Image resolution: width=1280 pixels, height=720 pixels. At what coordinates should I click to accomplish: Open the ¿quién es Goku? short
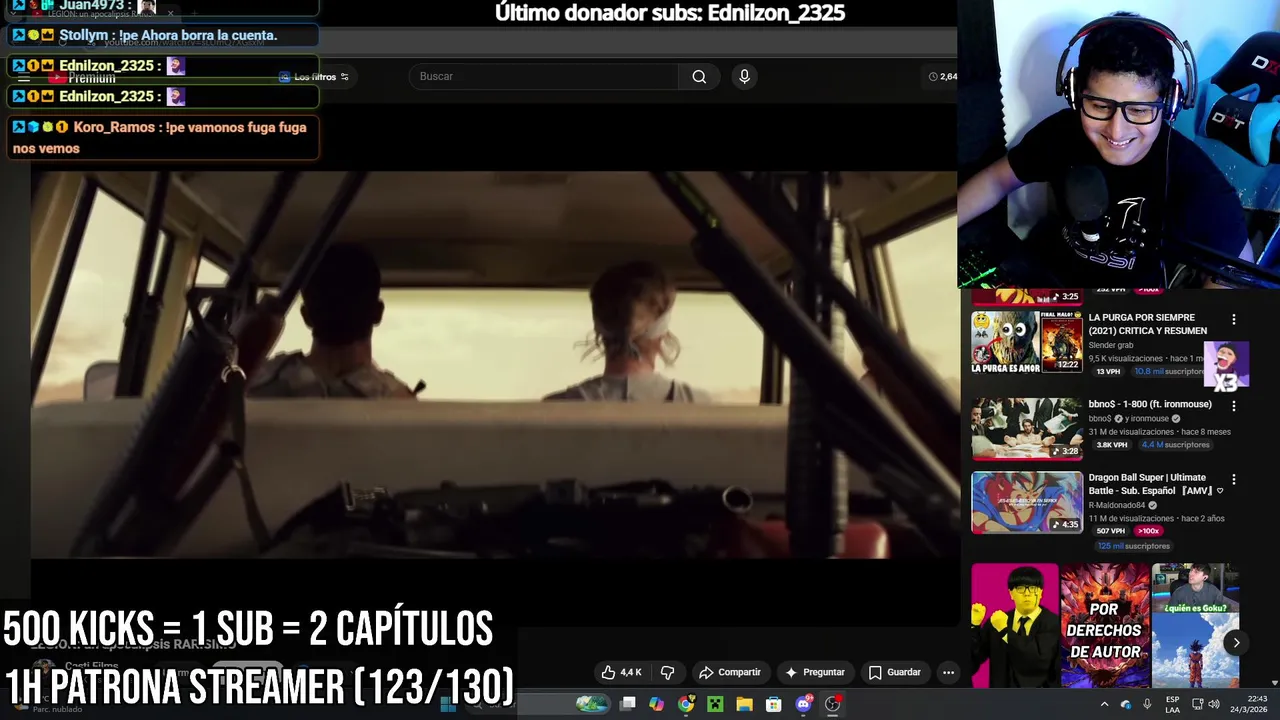[x=1195, y=625]
